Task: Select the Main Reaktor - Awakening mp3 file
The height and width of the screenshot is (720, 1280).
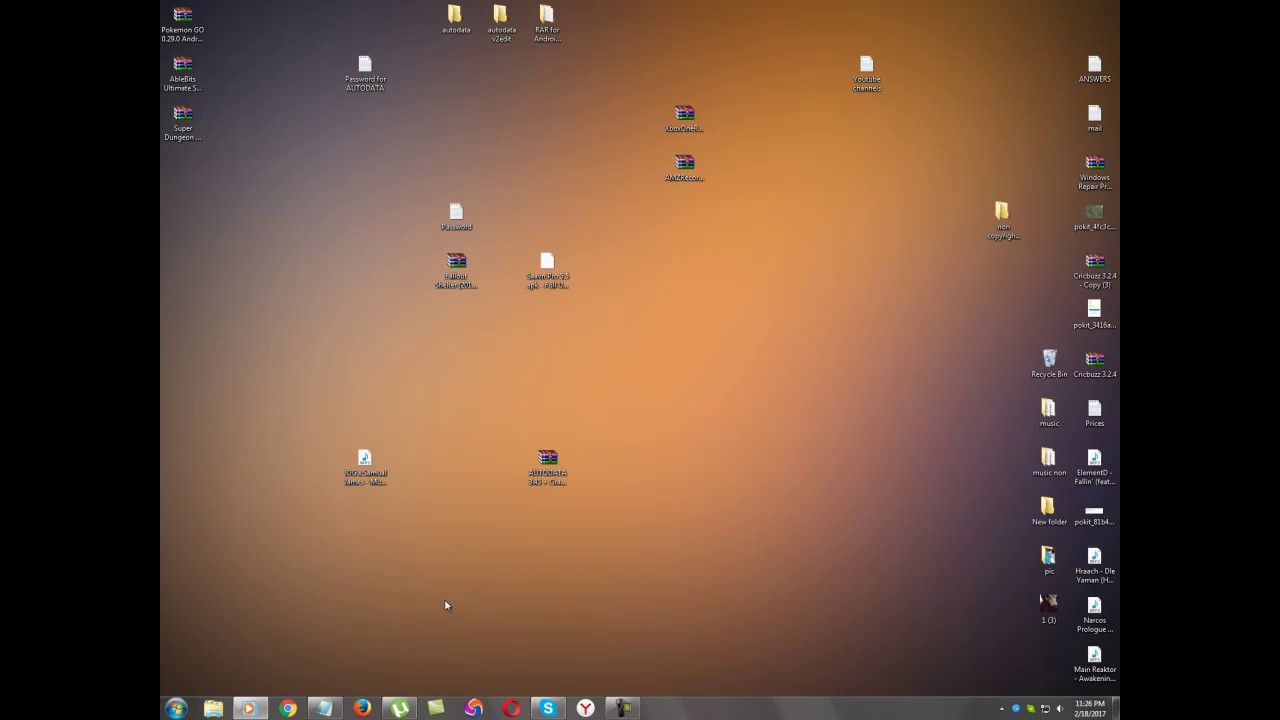Action: (1094, 663)
